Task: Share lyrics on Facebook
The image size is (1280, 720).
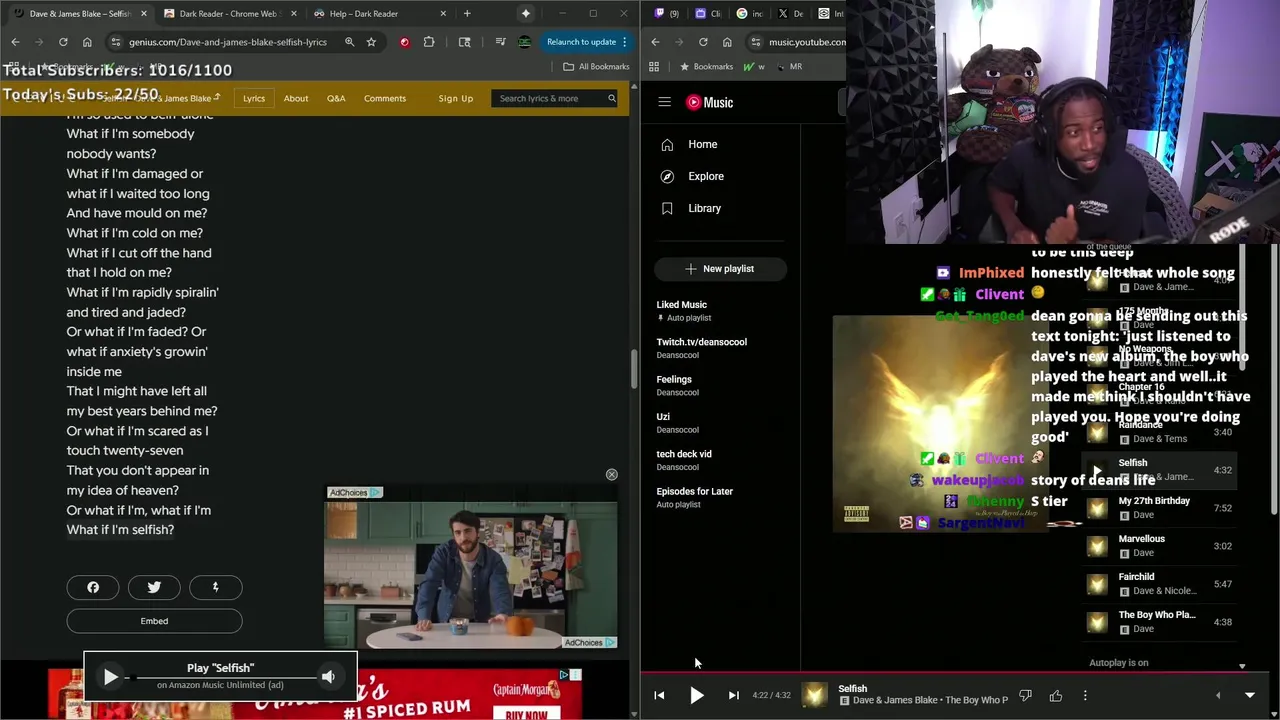Action: coord(93,587)
